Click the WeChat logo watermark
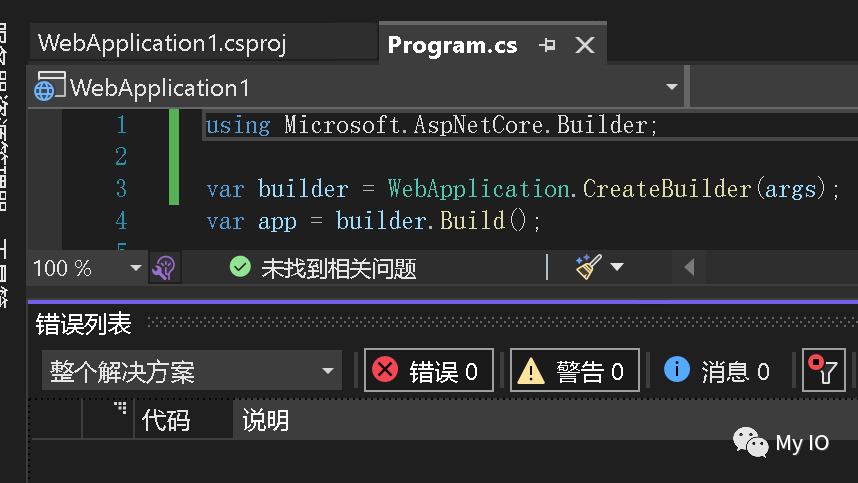This screenshot has height=483, width=858. point(750,442)
